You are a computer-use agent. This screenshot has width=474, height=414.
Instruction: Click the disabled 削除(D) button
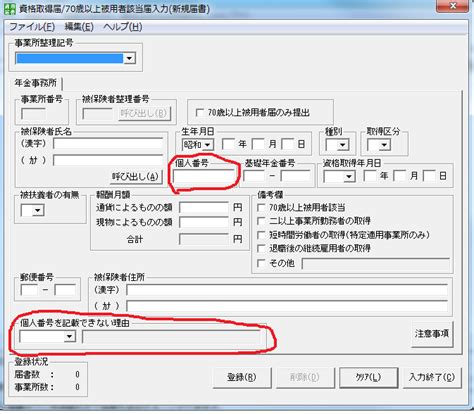point(305,377)
